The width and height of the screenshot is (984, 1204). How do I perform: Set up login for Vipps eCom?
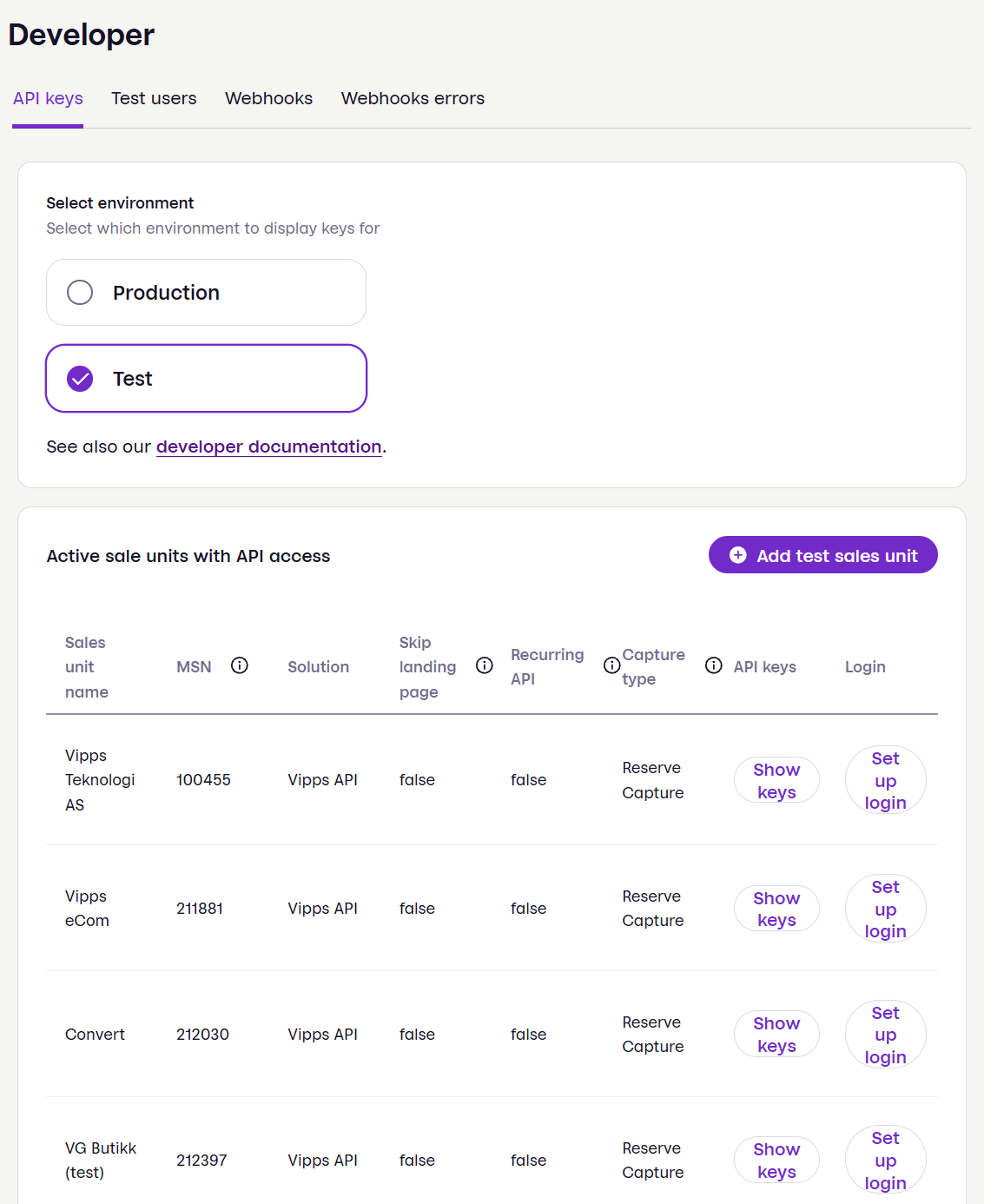[885, 909]
